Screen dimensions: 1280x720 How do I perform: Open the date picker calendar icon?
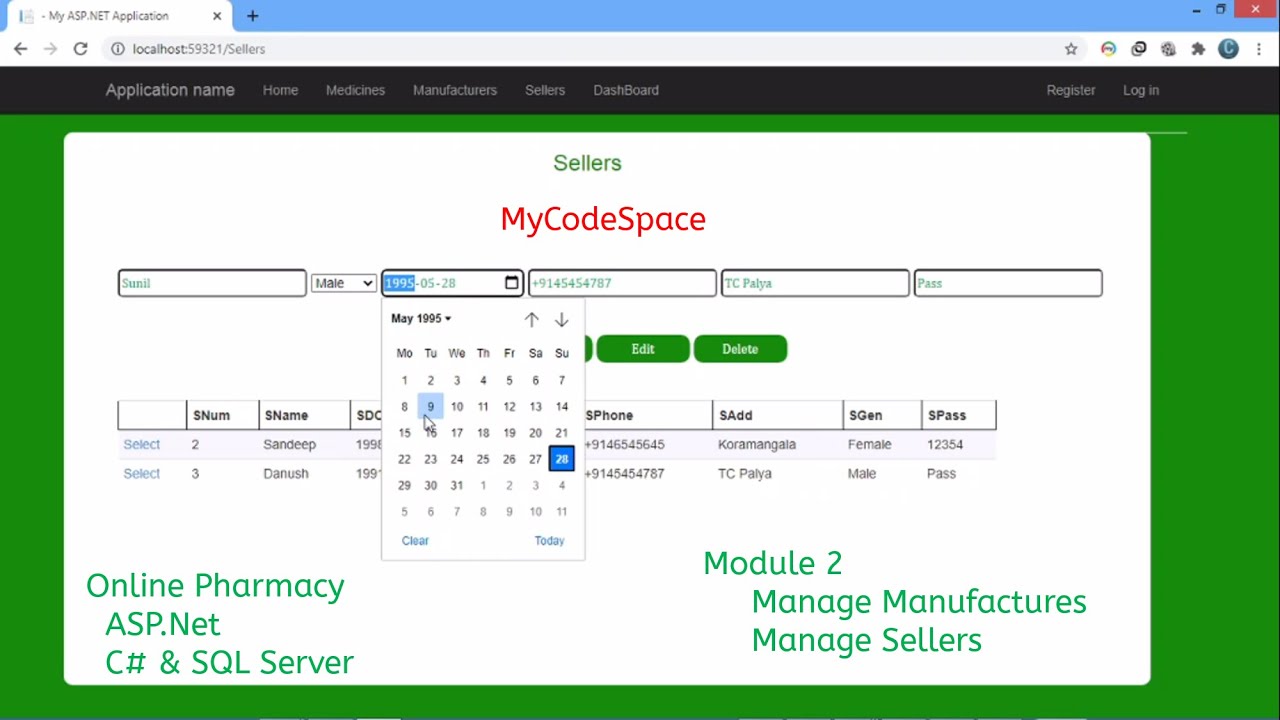(x=512, y=283)
